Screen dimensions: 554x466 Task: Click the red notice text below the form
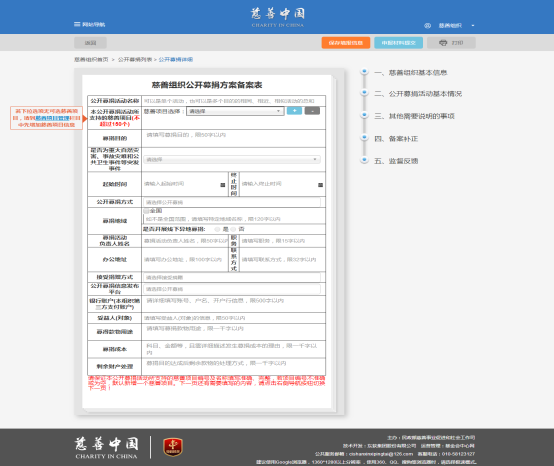tap(207, 383)
